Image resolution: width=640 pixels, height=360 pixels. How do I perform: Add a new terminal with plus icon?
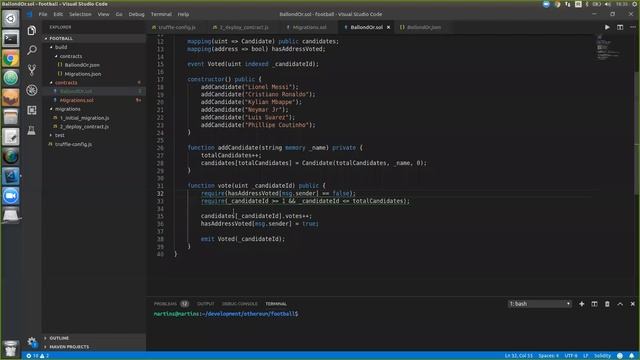[582, 304]
